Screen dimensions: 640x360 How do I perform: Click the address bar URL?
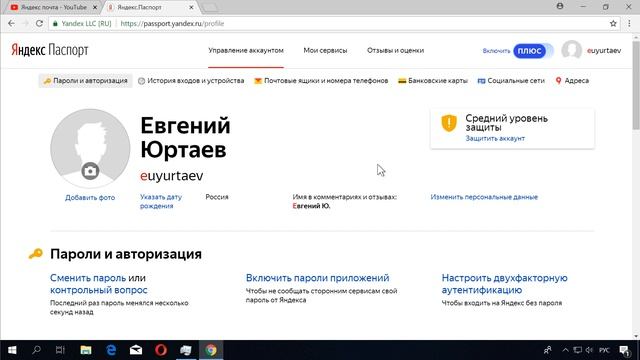[172, 24]
